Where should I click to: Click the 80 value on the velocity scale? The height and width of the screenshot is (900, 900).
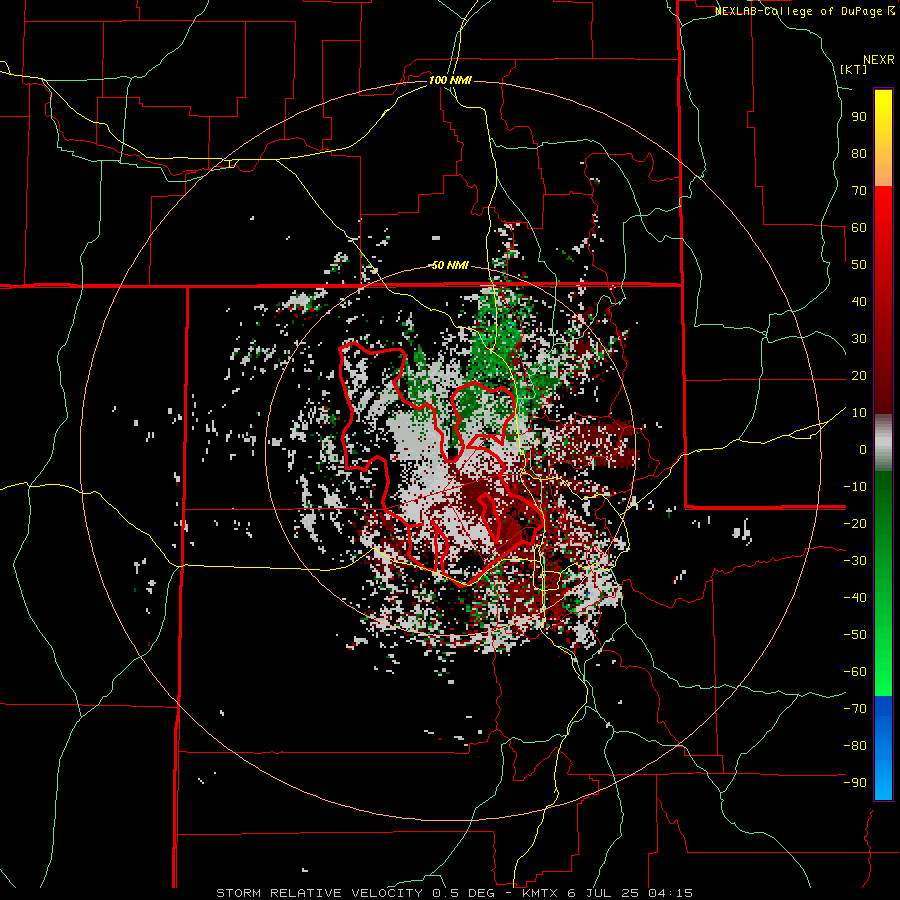point(859,154)
